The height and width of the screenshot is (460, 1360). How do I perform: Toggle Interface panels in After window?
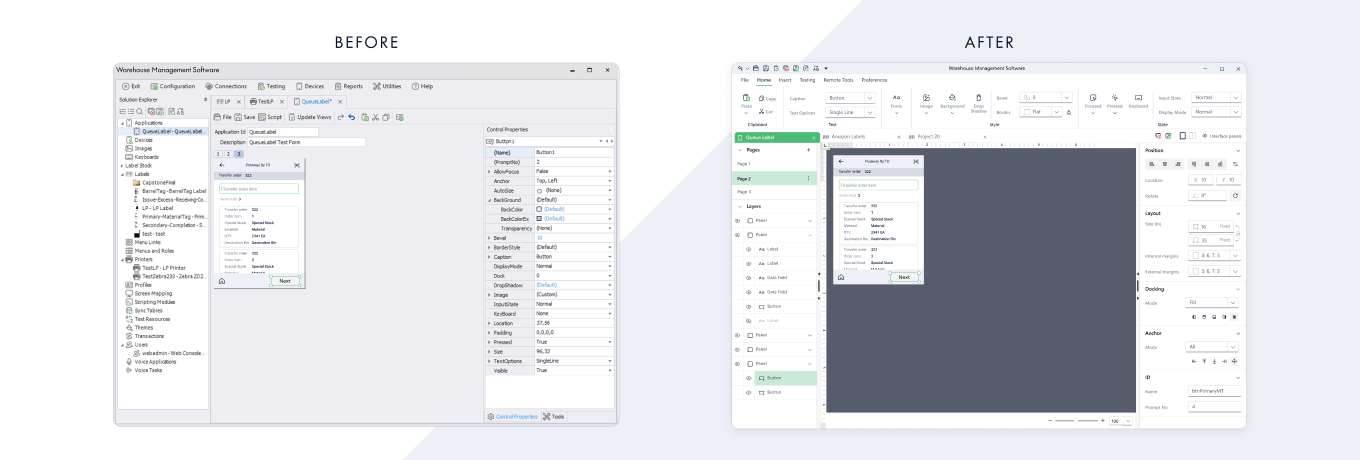(1221, 135)
